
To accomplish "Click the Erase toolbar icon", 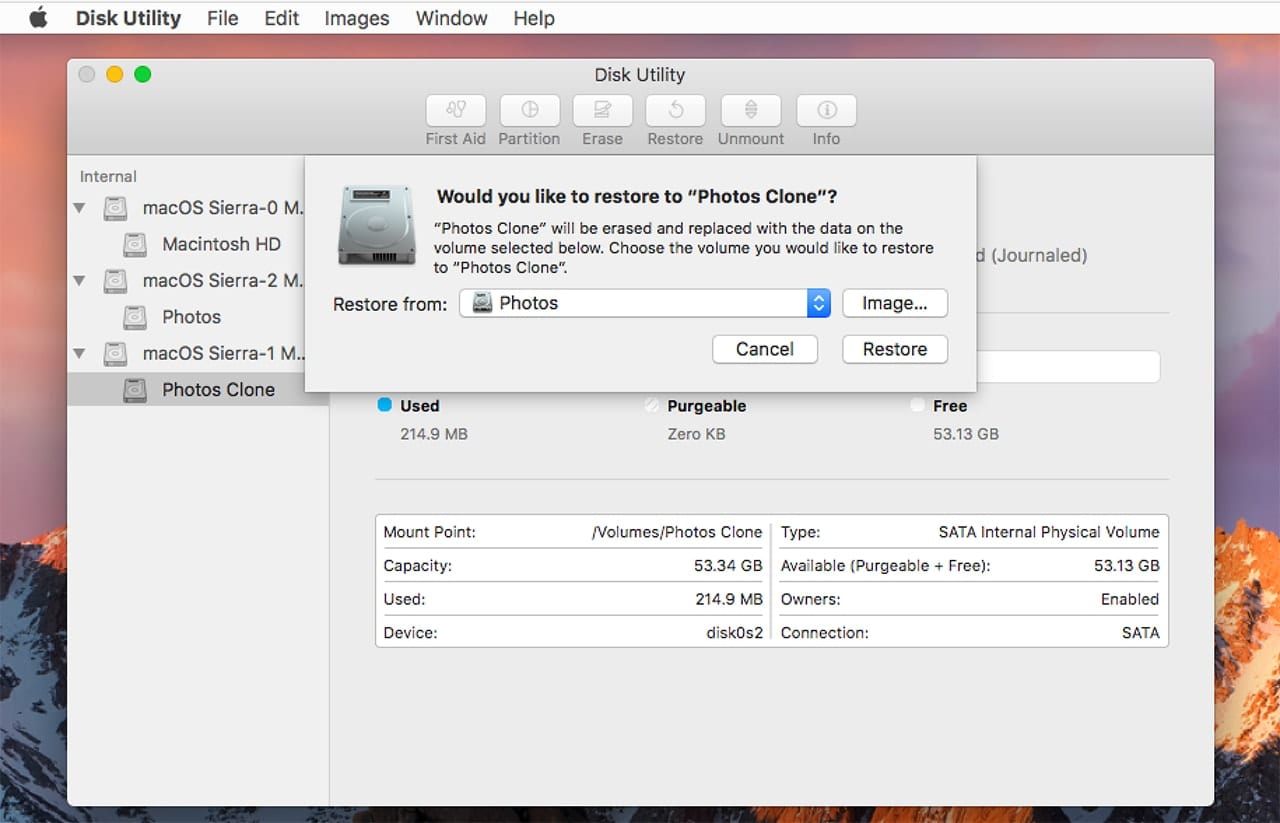I will coord(602,111).
